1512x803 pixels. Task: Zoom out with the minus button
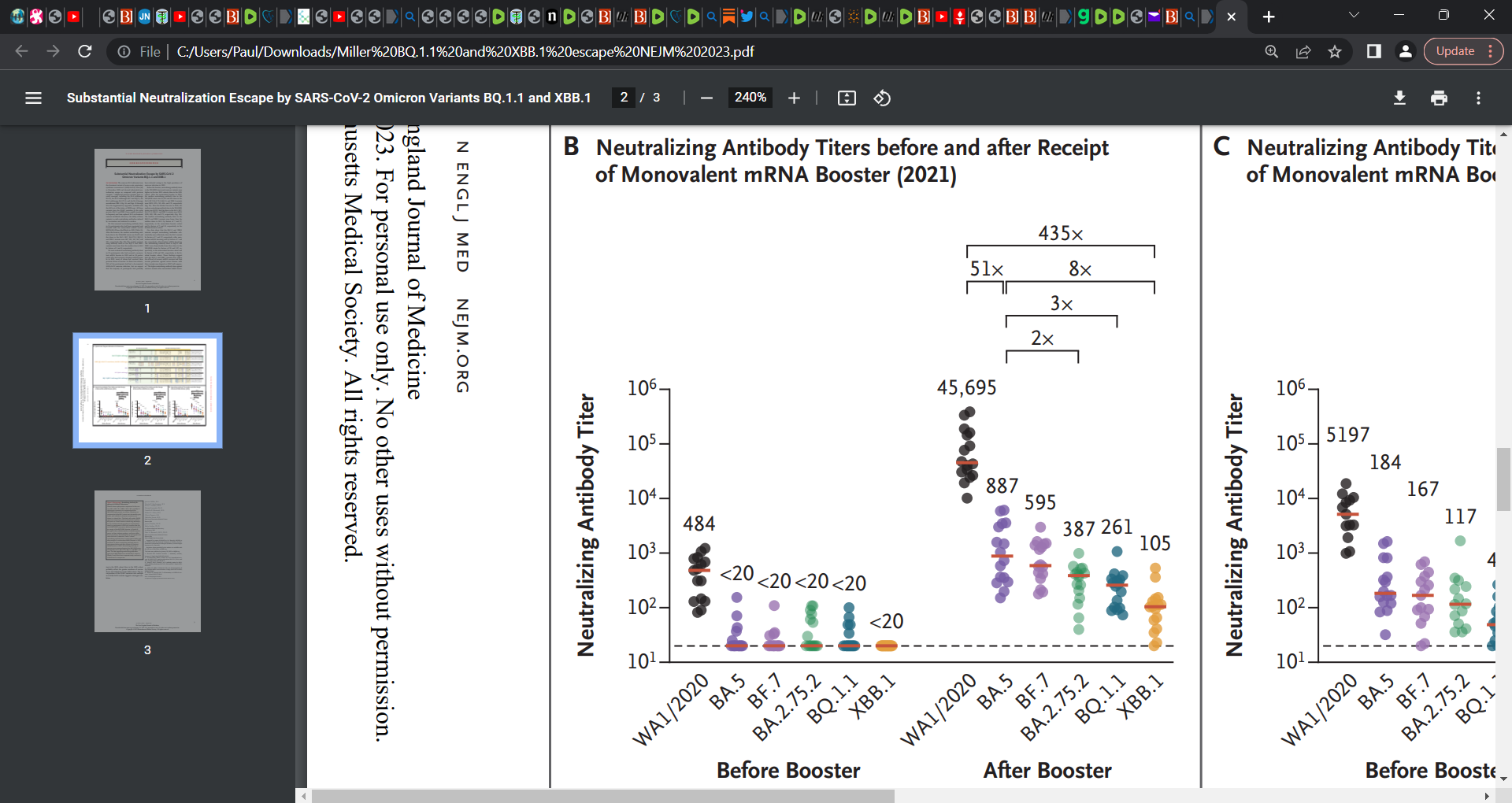coord(706,98)
